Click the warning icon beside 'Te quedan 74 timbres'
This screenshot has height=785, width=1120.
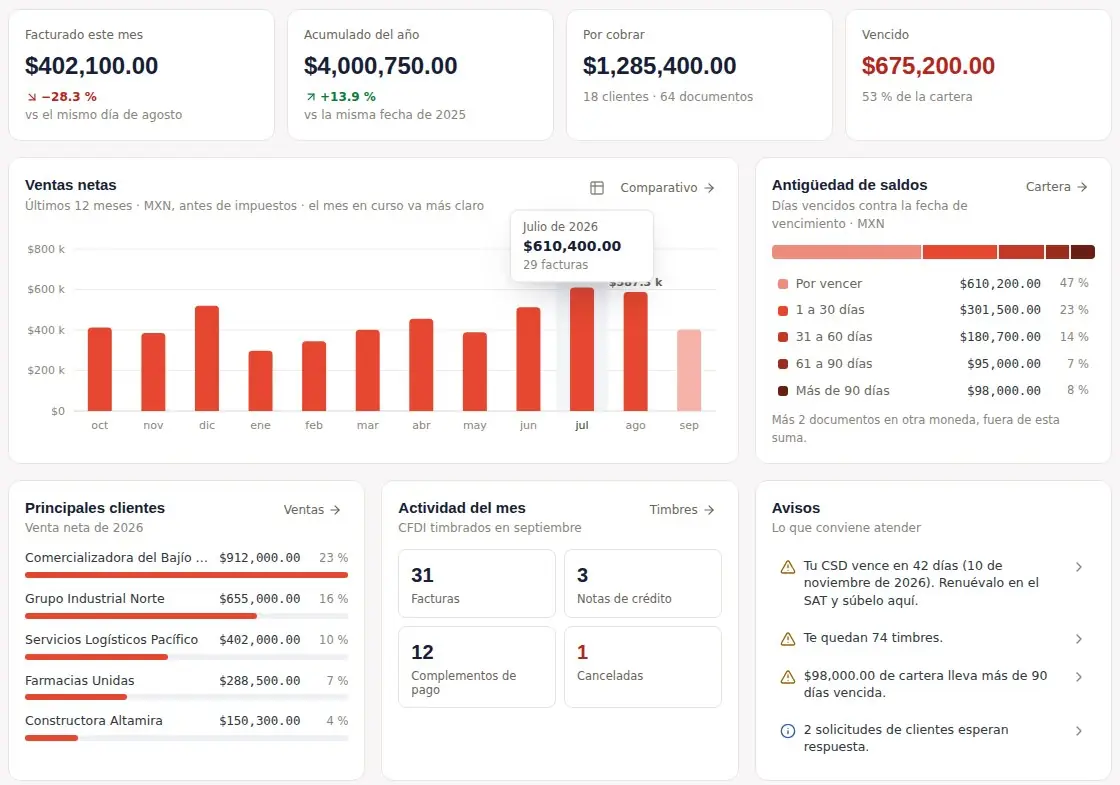pyautogui.click(x=788, y=639)
